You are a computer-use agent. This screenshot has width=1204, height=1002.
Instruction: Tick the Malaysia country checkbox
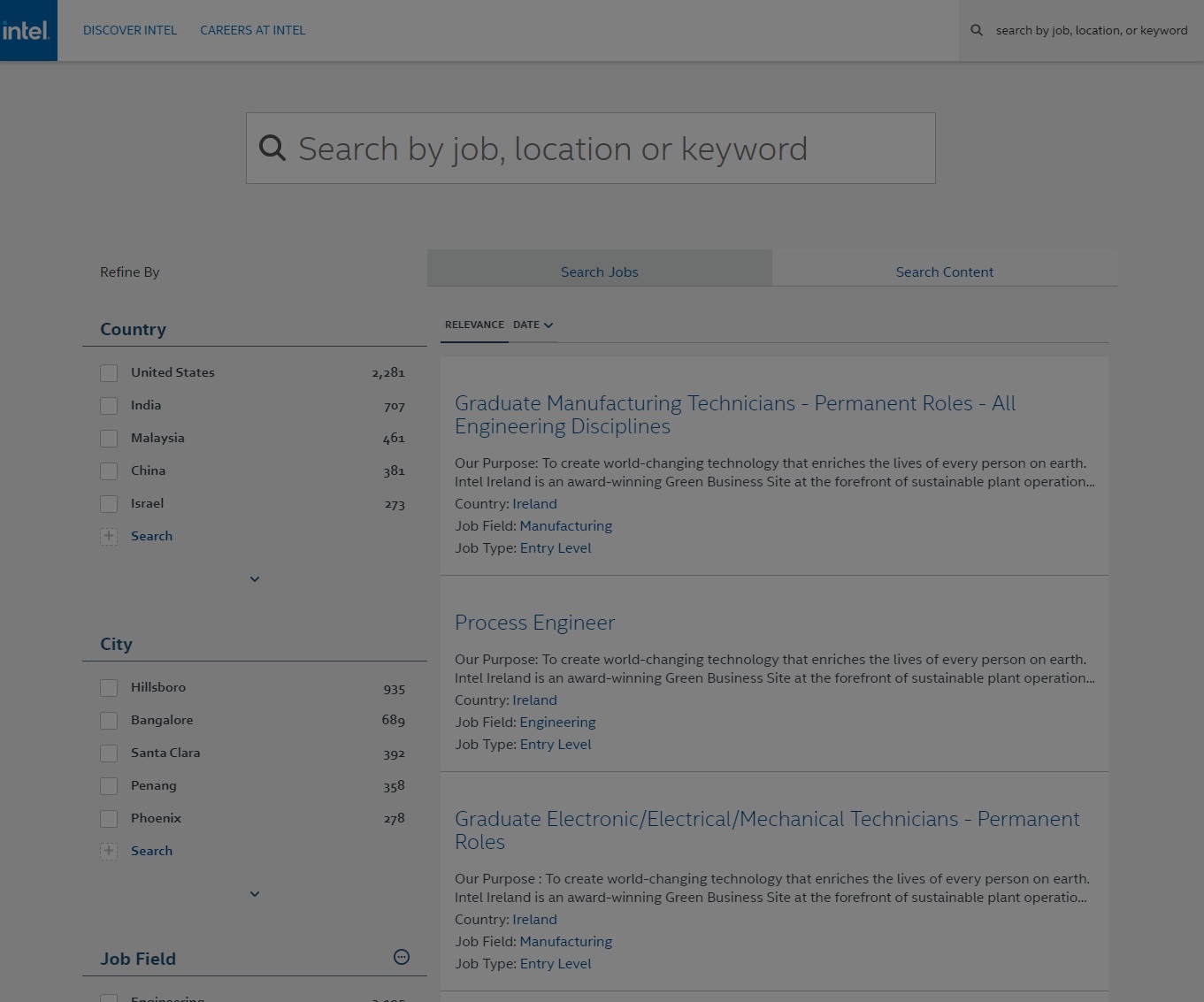pos(109,439)
